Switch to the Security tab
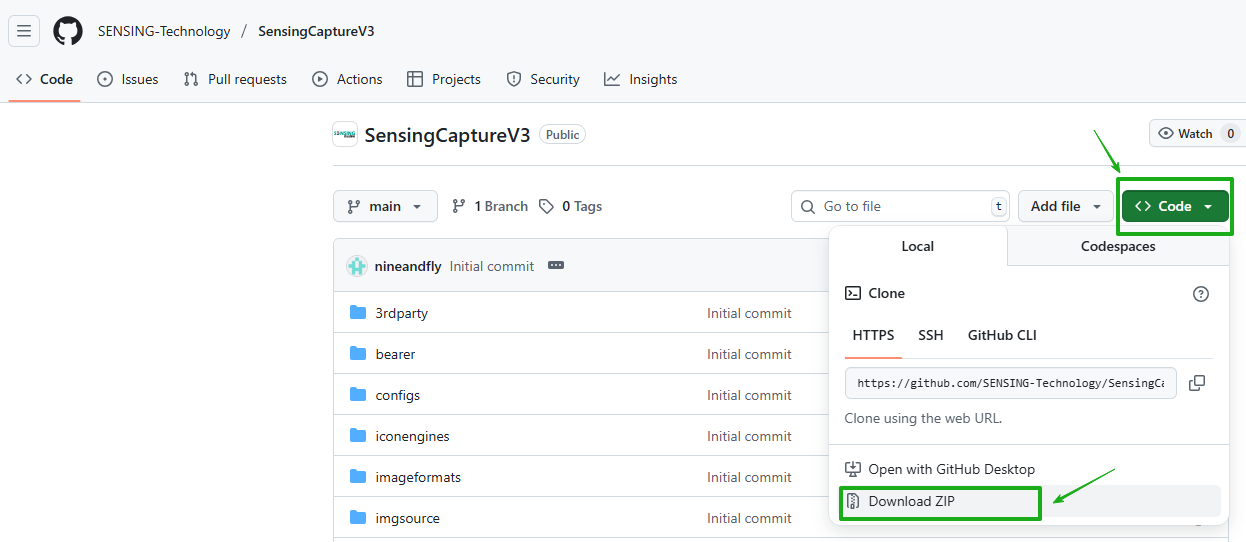The width and height of the screenshot is (1246, 542). point(543,79)
